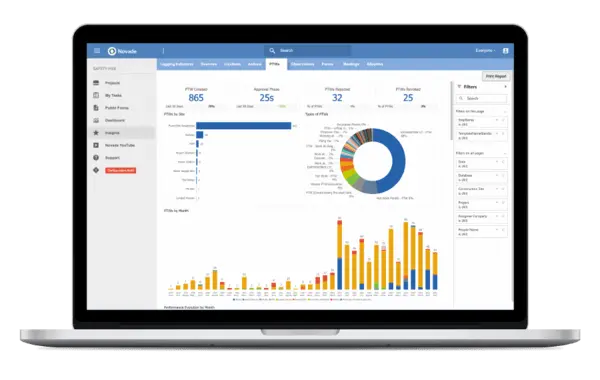Click the Novade YouTube play icon
This screenshot has height=380, width=600.
coord(96,145)
